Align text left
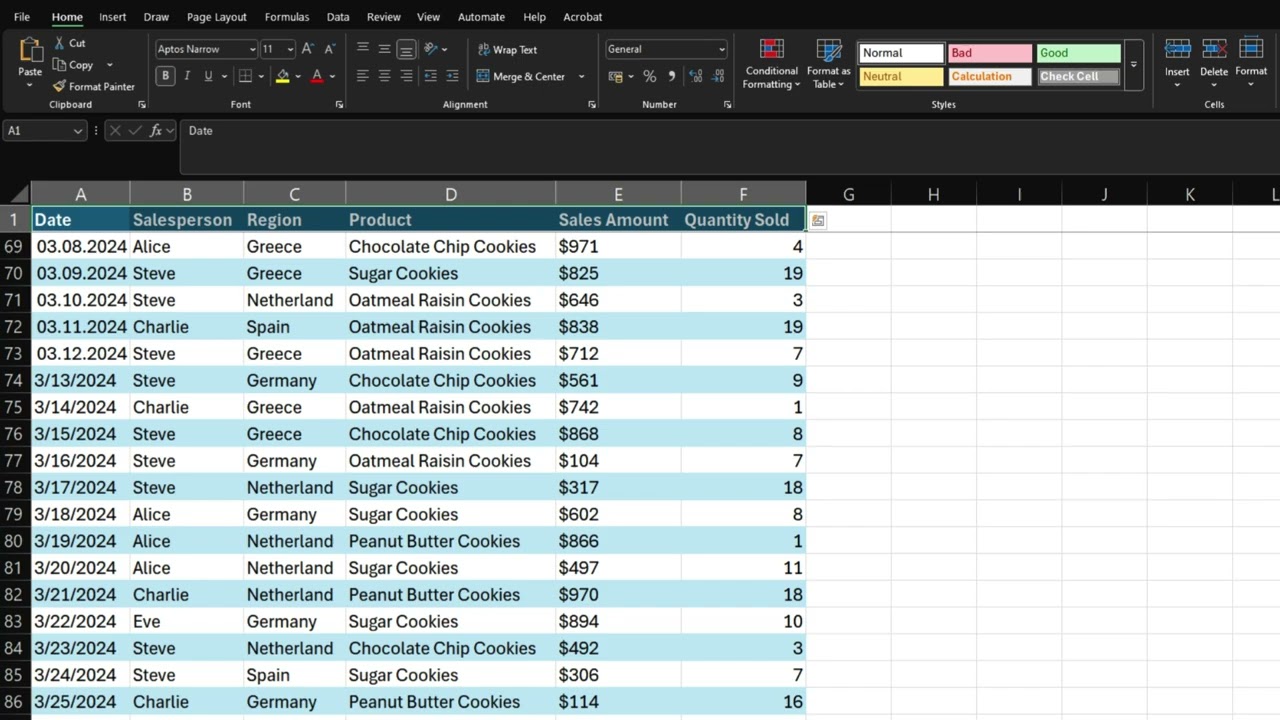 click(362, 76)
